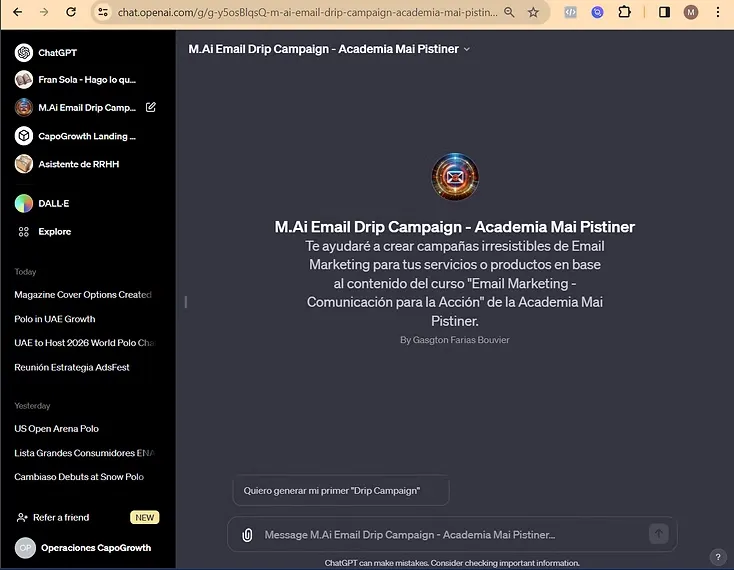Open chat US Open Arena Polo
The height and width of the screenshot is (570, 734).
pos(57,429)
